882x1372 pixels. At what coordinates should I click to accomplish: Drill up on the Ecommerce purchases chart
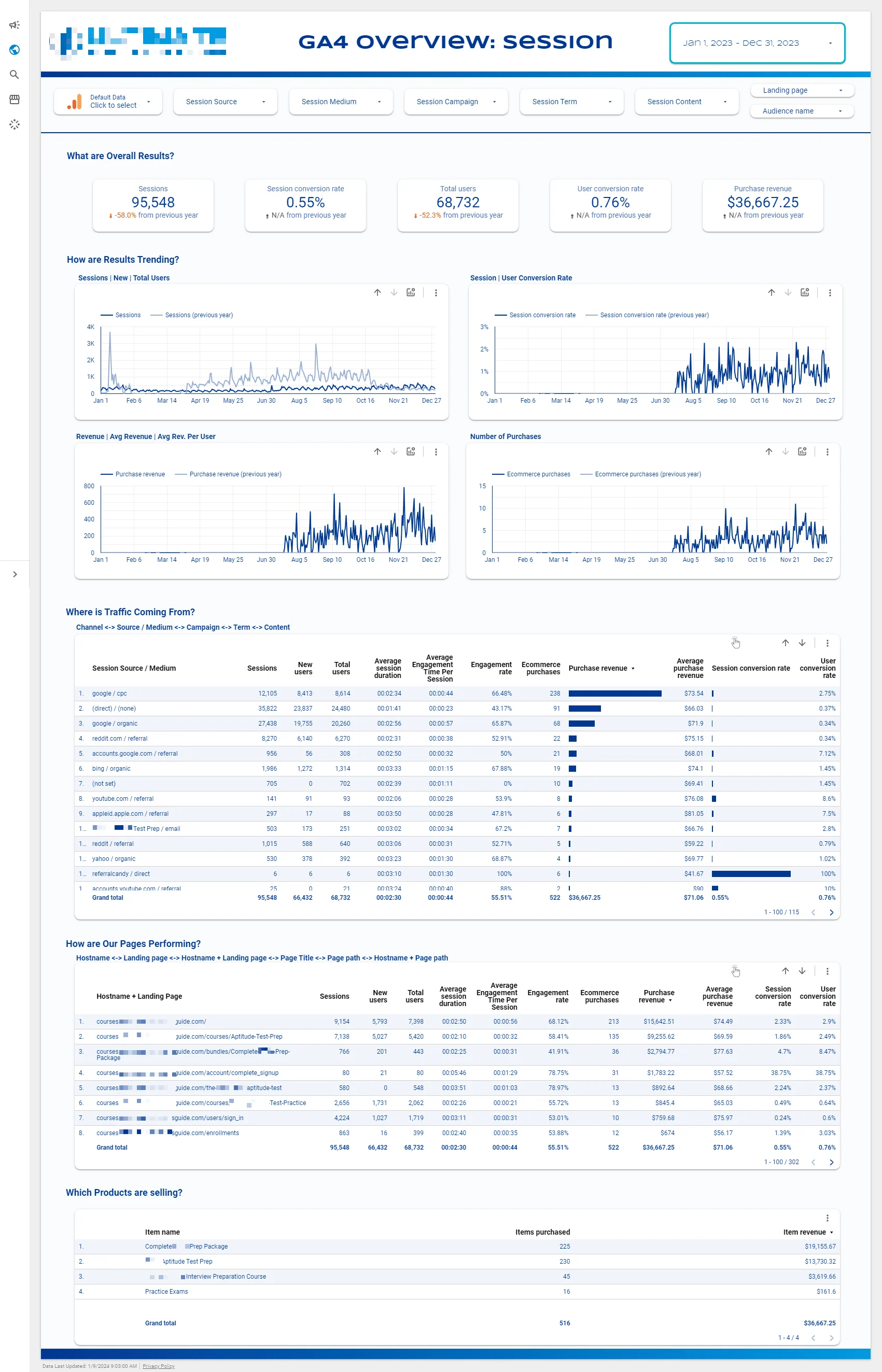[768, 451]
